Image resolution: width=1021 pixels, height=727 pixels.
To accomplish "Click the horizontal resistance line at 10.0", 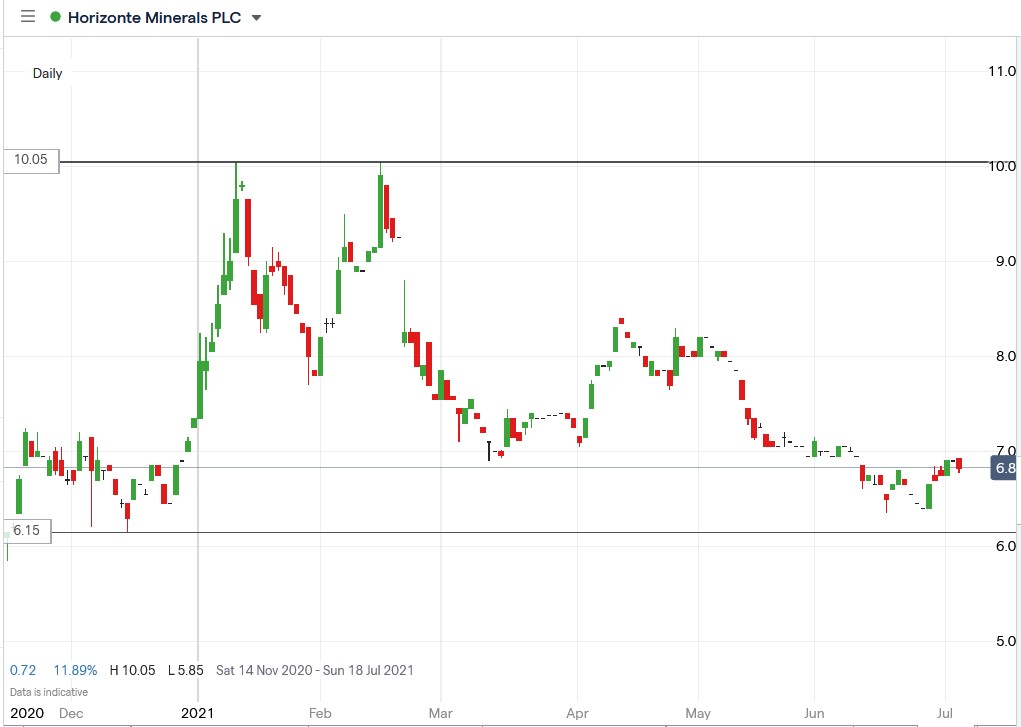I will point(600,160).
